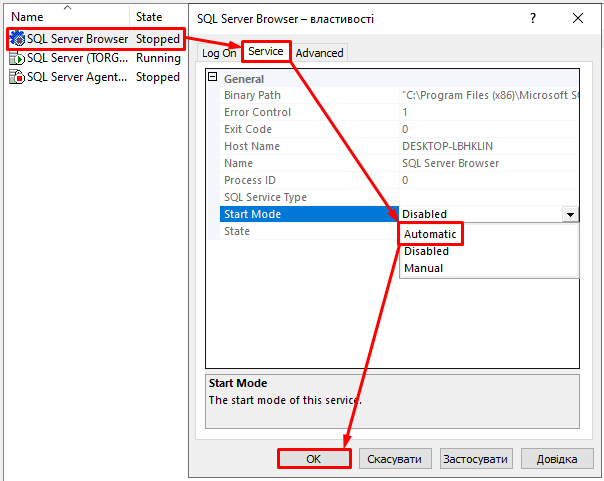
Task: Collapse the General section expander
Action: 212,79
